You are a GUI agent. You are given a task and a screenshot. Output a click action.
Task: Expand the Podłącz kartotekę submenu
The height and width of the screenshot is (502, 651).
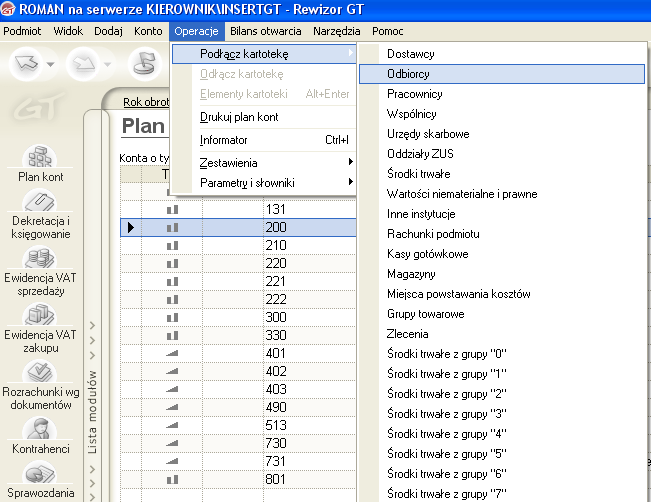click(264, 54)
